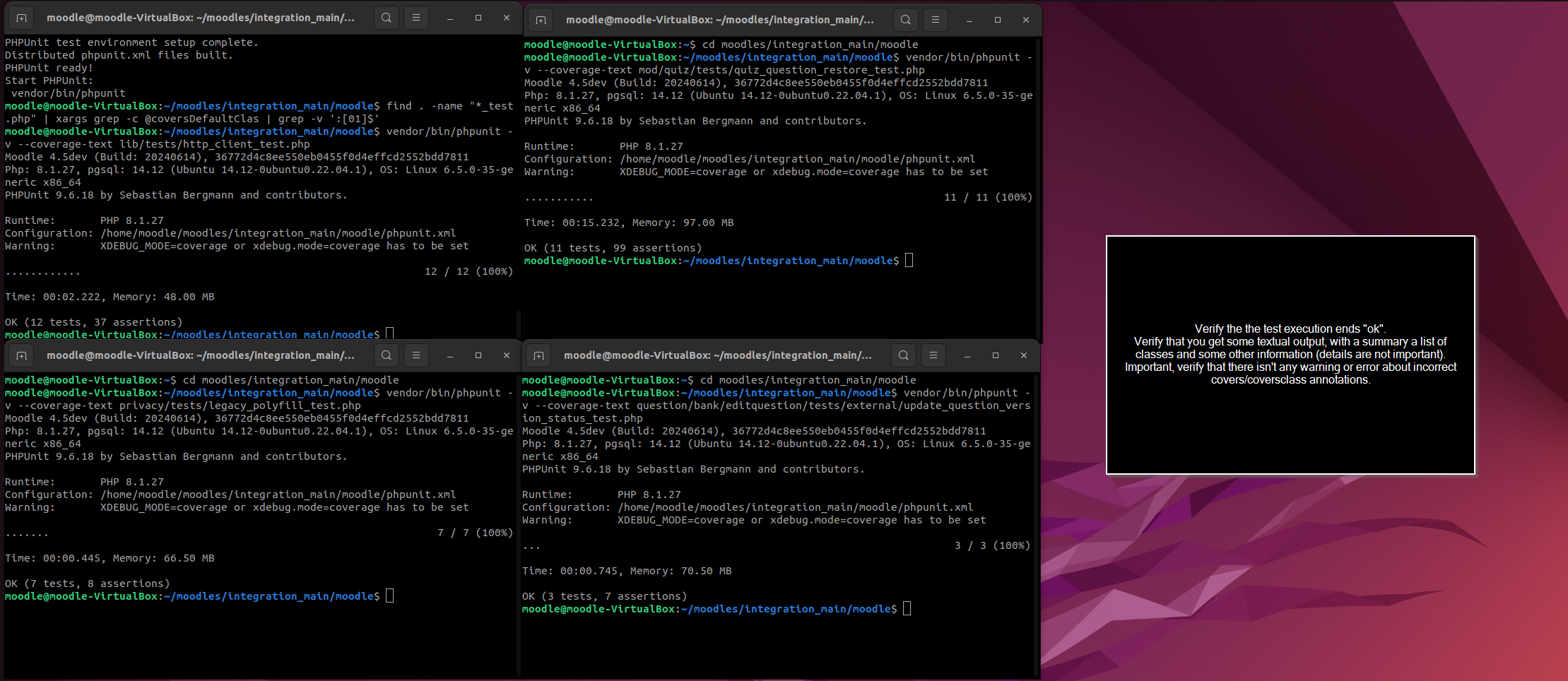Viewport: 1568px width, 681px height.
Task: Click "OK (7 tests, 8 assertions)" result line
Action: point(88,584)
